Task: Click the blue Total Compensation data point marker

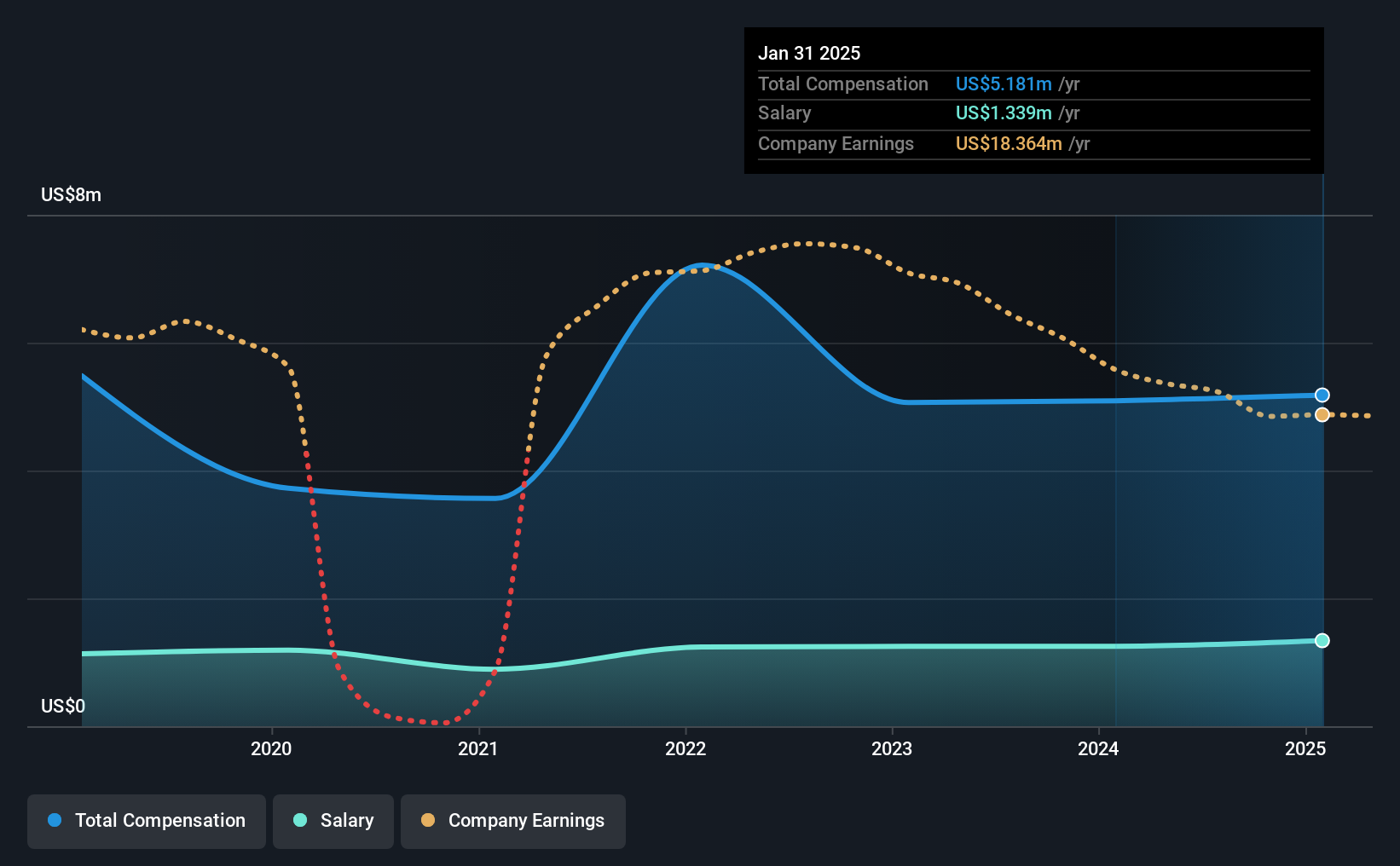Action: click(x=1322, y=395)
